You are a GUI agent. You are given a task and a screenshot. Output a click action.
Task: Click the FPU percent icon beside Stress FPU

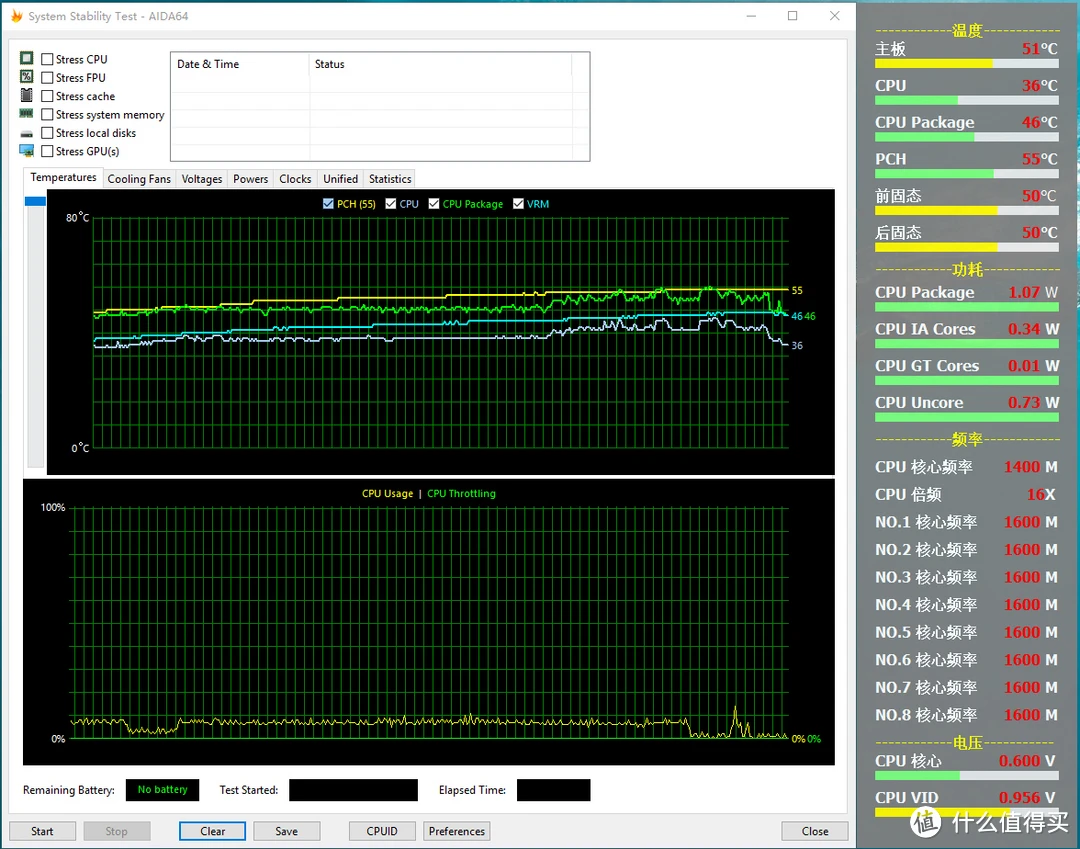click(26, 76)
